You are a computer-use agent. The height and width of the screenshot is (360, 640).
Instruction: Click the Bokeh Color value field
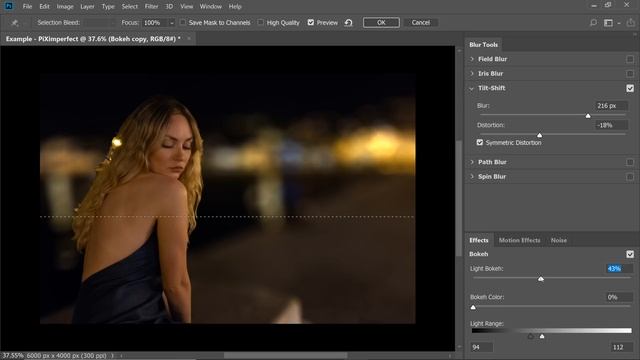(x=618, y=297)
